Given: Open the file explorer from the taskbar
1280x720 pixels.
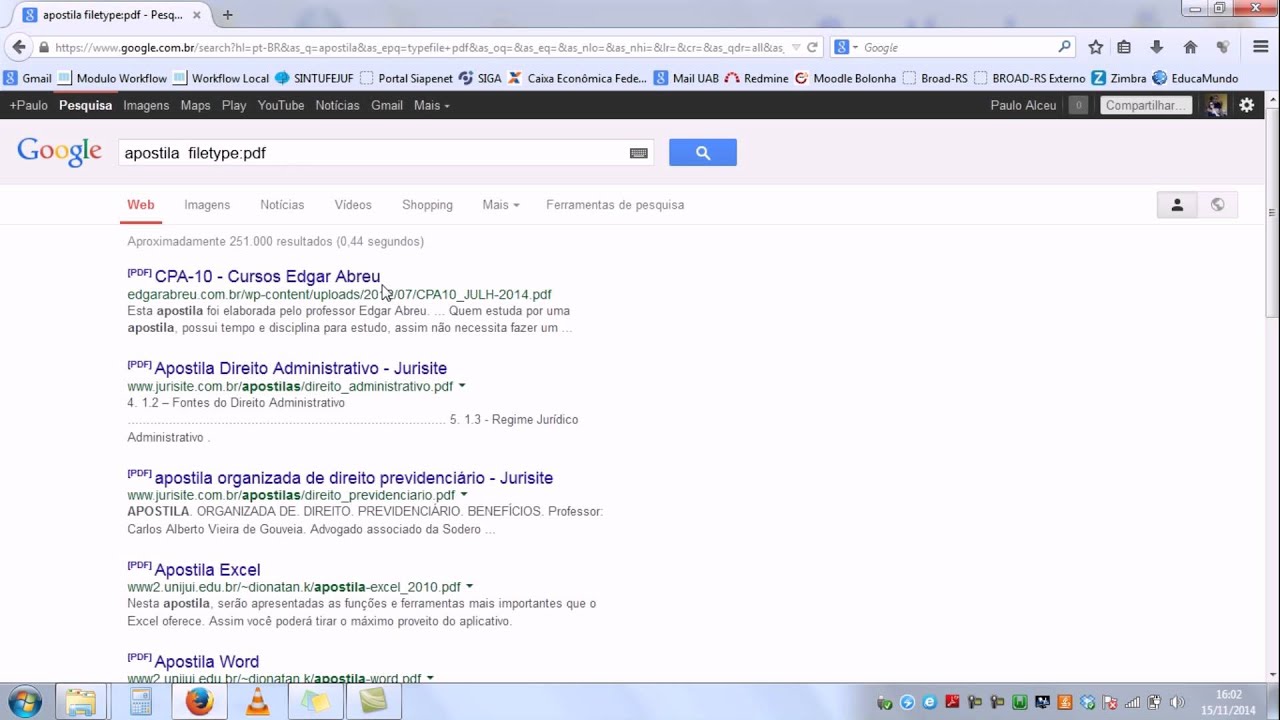Looking at the screenshot, I should 81,702.
